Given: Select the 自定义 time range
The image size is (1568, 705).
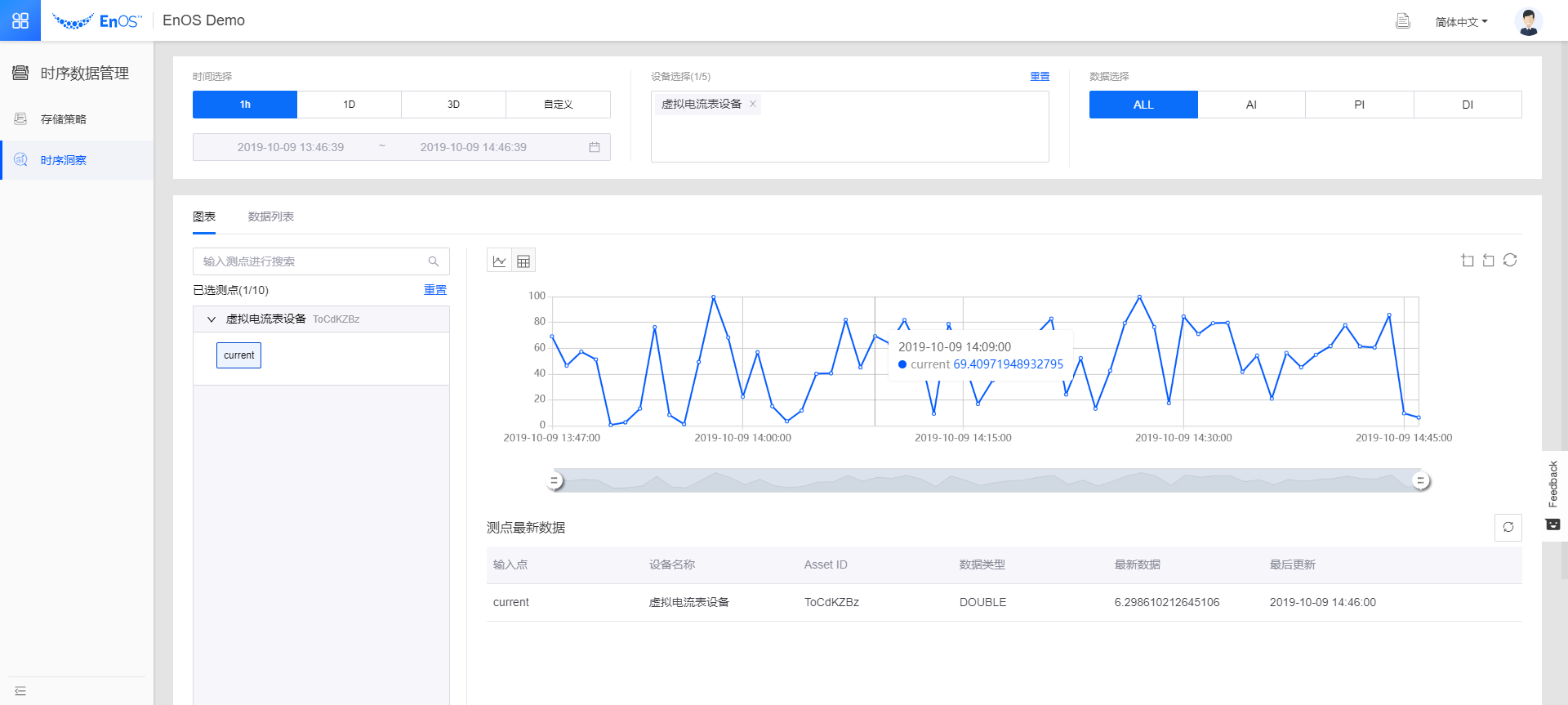Looking at the screenshot, I should coord(559,105).
